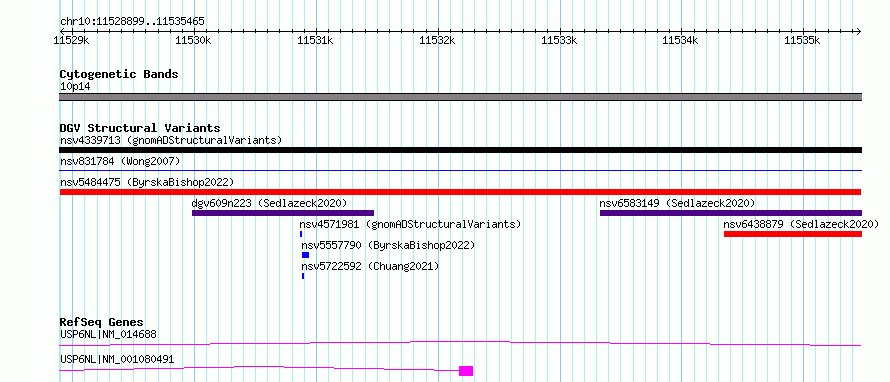Click the 11535k ruler tick label
The image size is (890, 382).
coord(803,40)
